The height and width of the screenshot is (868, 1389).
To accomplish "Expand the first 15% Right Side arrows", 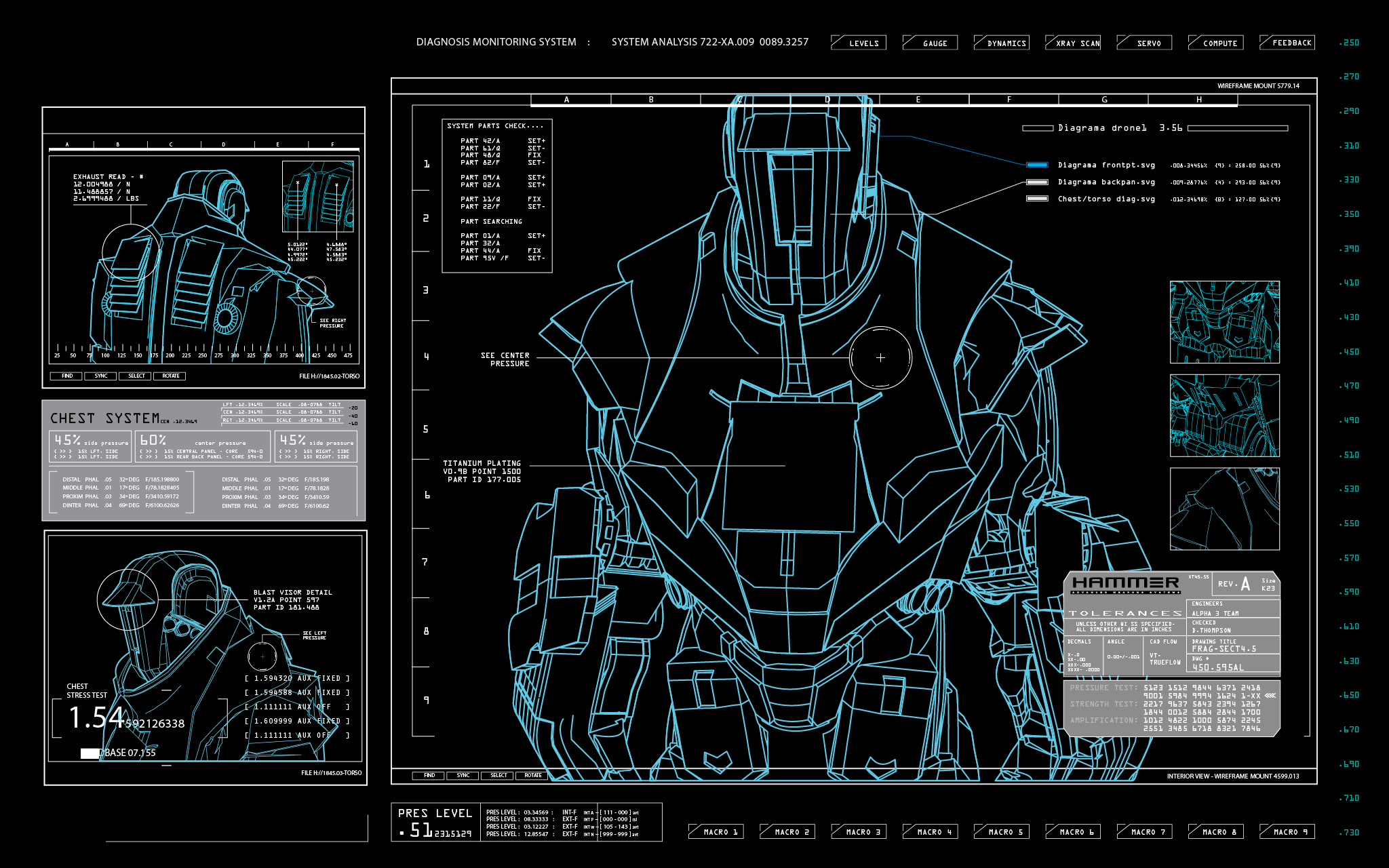I will coord(288,451).
